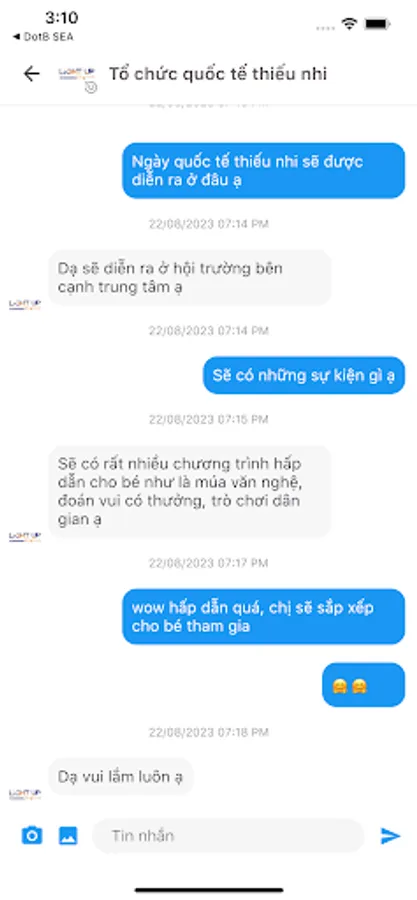Image resolution: width=417 pixels, height=900 pixels.
Task: Tap the back arrow icon
Action: tap(32, 74)
